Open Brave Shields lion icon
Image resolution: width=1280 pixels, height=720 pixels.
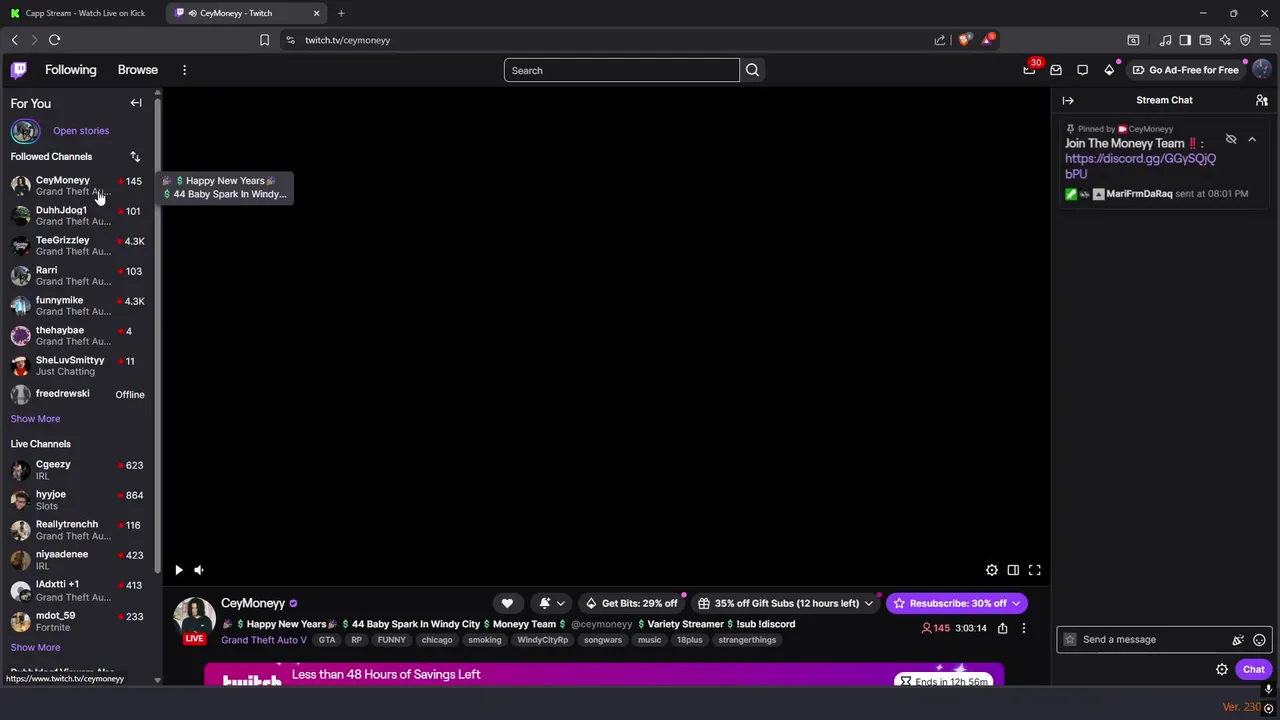coord(964,40)
